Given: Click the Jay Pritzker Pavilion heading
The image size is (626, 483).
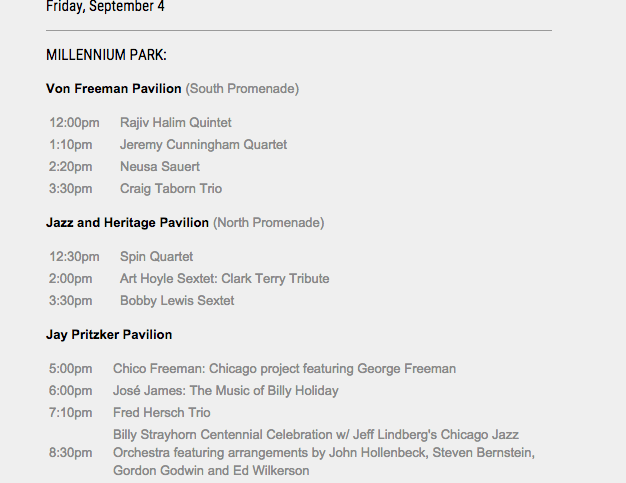Looking at the screenshot, I should (x=109, y=335).
